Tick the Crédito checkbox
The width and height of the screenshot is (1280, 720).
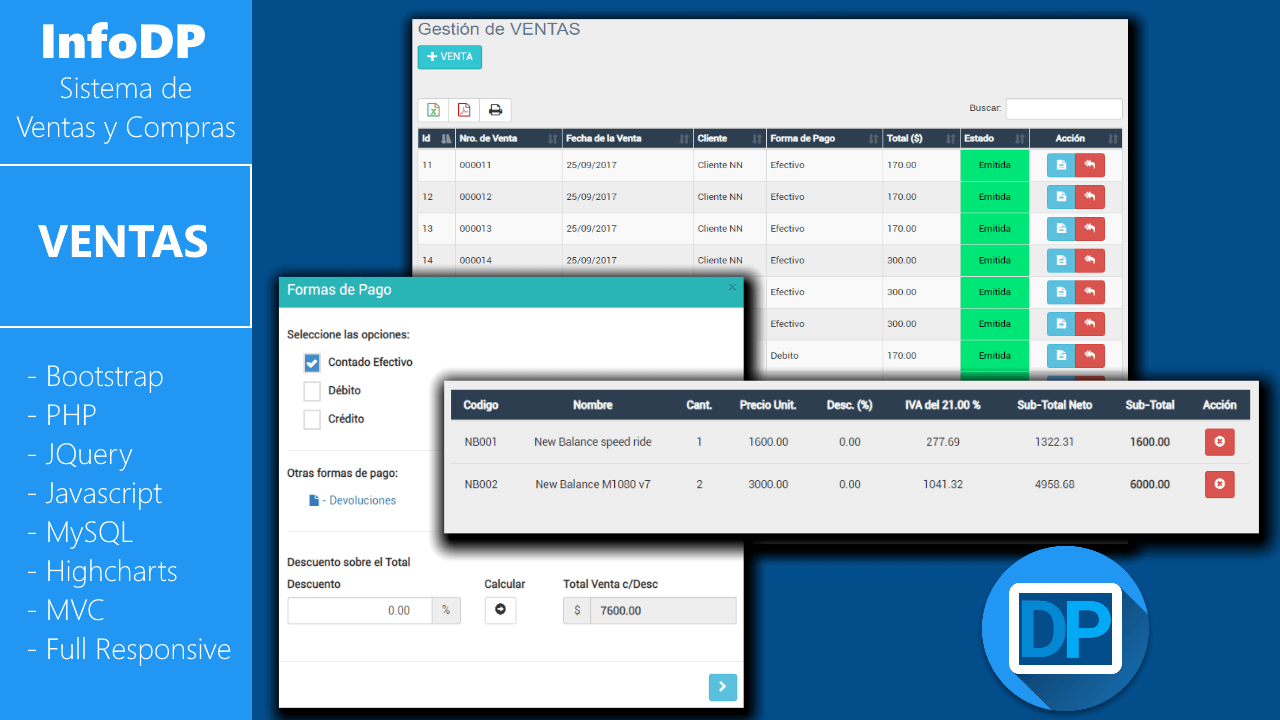pyautogui.click(x=312, y=419)
